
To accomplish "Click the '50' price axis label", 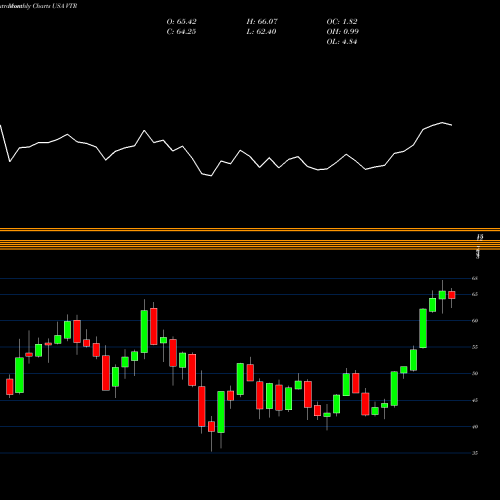I will (x=475, y=373).
